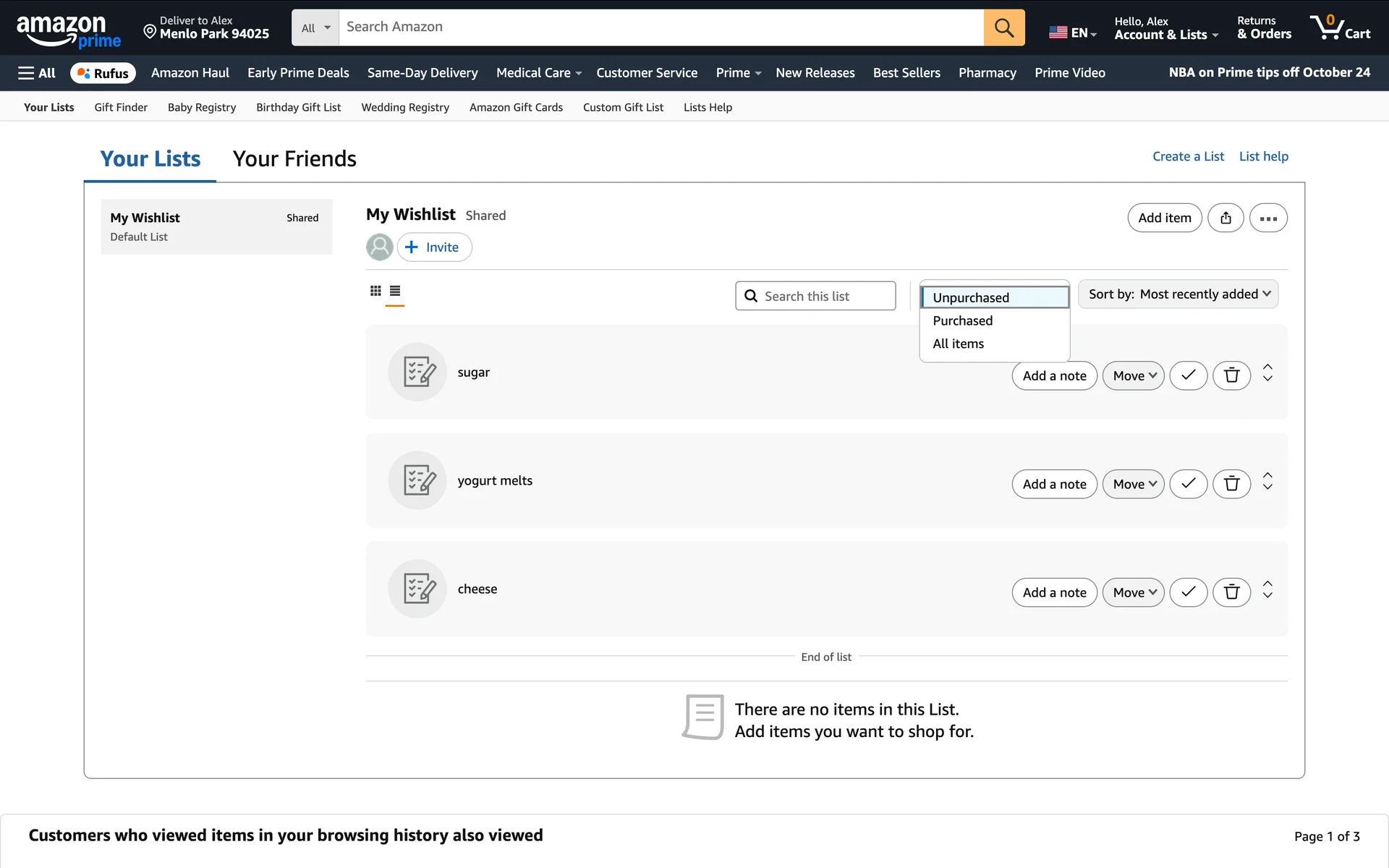Viewport: 1389px width, 868px height.
Task: Open the Create a List link
Action: point(1188,156)
